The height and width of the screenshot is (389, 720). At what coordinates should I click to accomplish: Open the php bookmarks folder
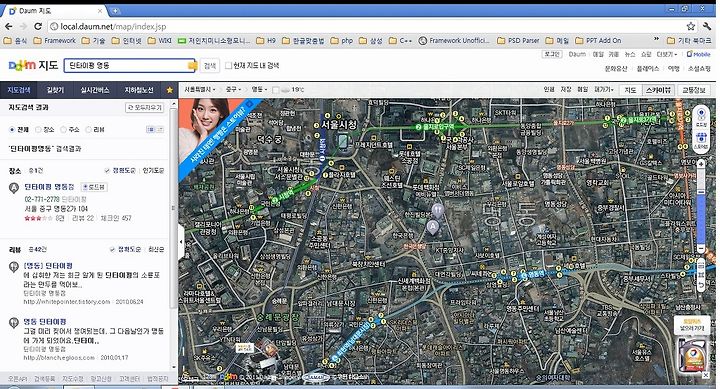coord(342,40)
